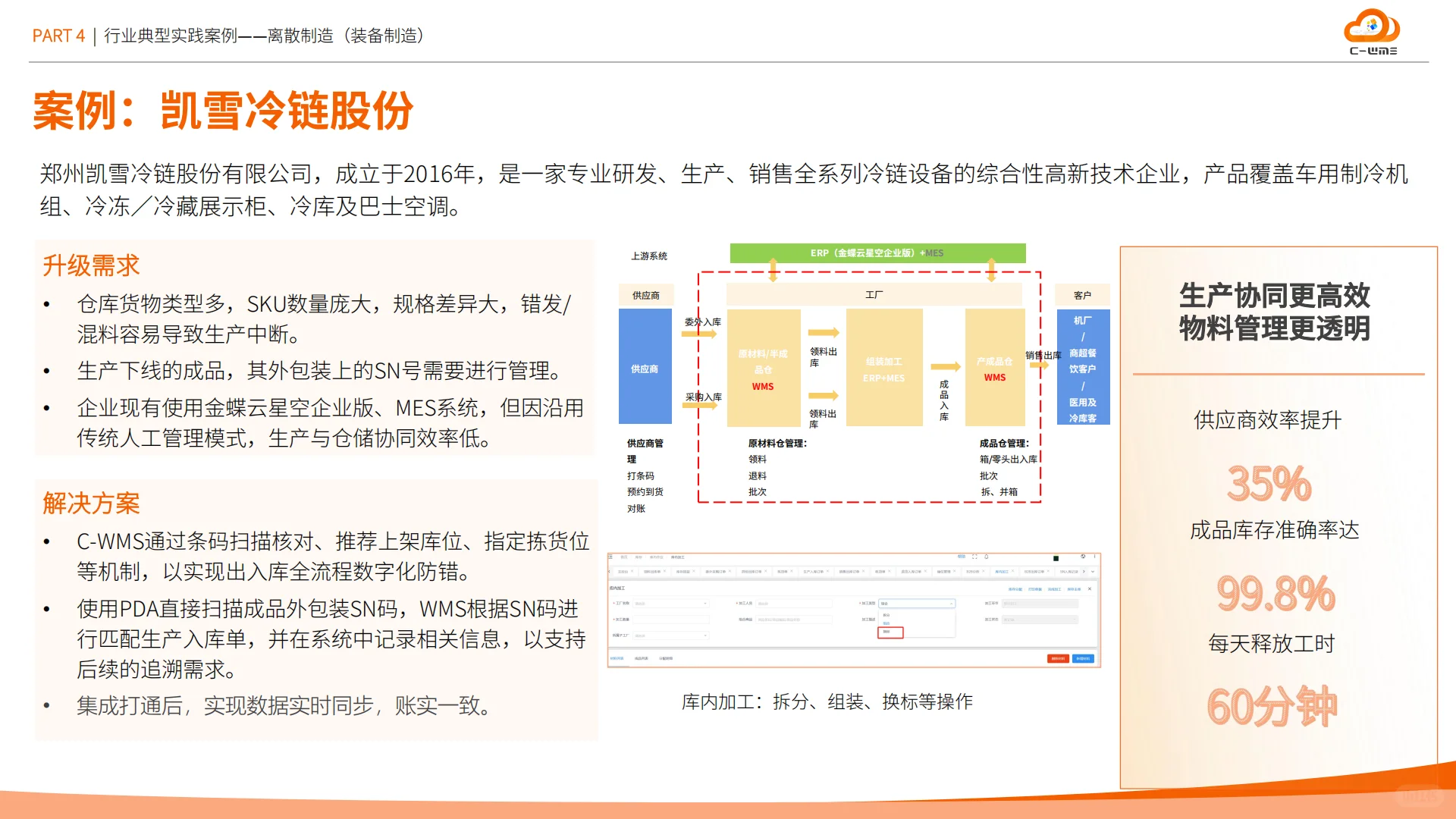The image size is (1456, 819).
Task: Click the blue 供应商 box in diagram
Action: [645, 366]
